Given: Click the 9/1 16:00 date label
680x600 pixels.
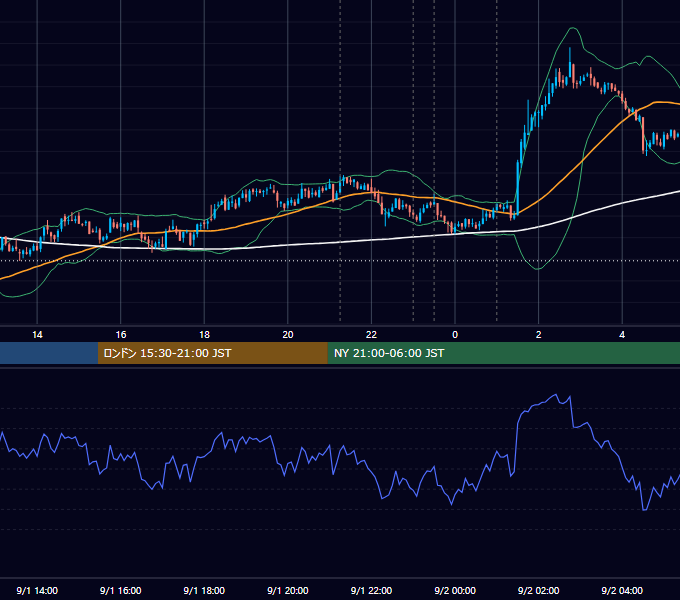Looking at the screenshot, I should click(x=121, y=590).
